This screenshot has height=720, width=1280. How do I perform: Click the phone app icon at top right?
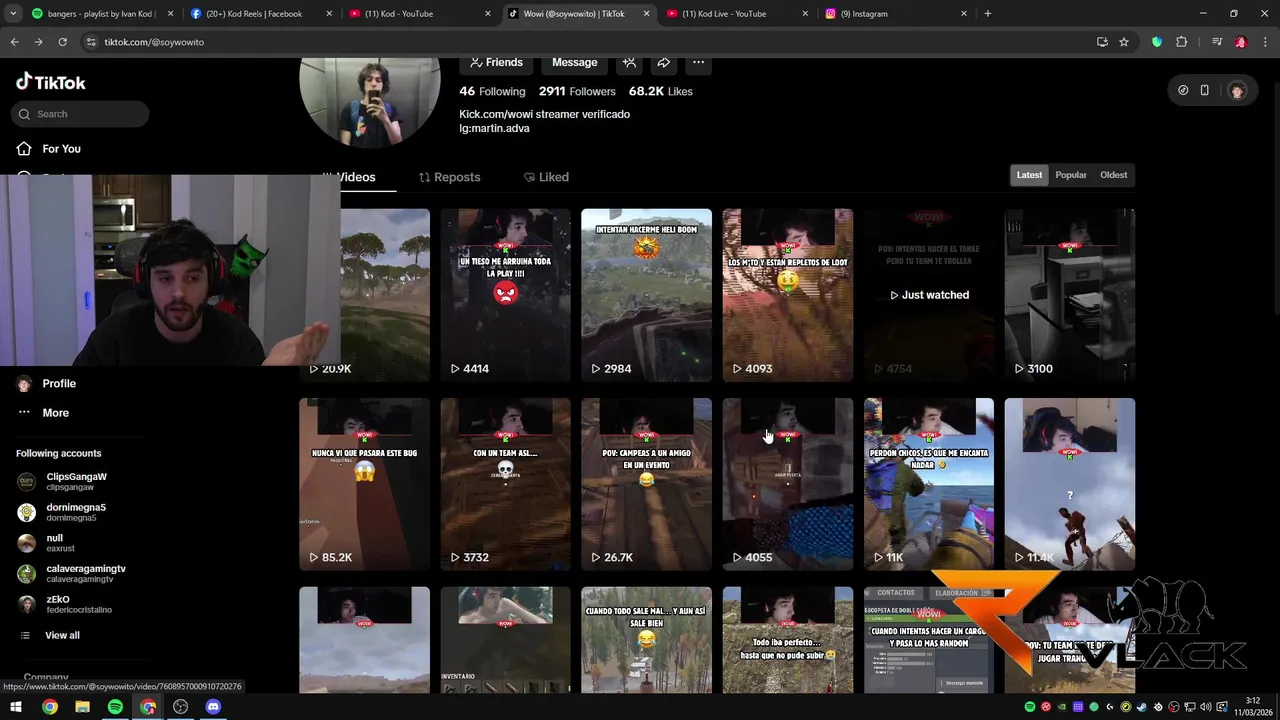pyautogui.click(x=1204, y=90)
